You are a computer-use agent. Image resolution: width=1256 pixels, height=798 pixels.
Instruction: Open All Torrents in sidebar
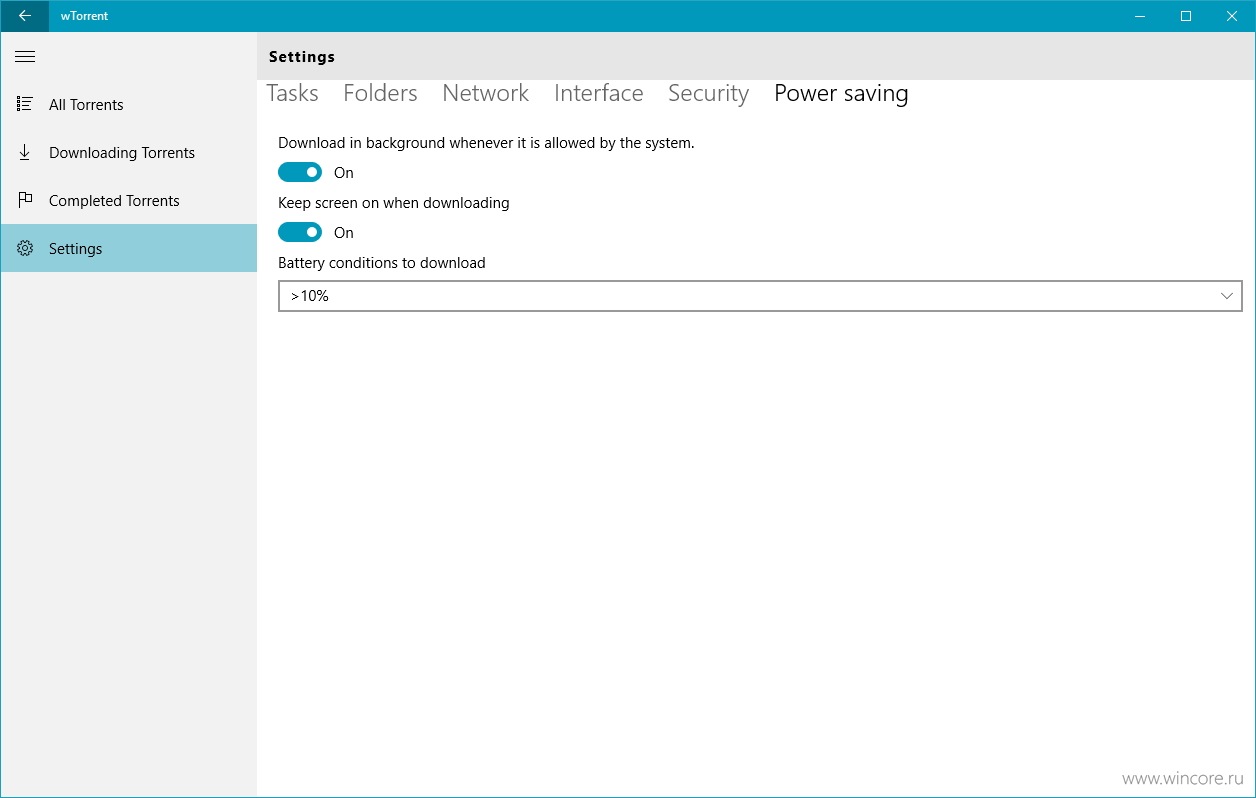pyautogui.click(x=129, y=104)
